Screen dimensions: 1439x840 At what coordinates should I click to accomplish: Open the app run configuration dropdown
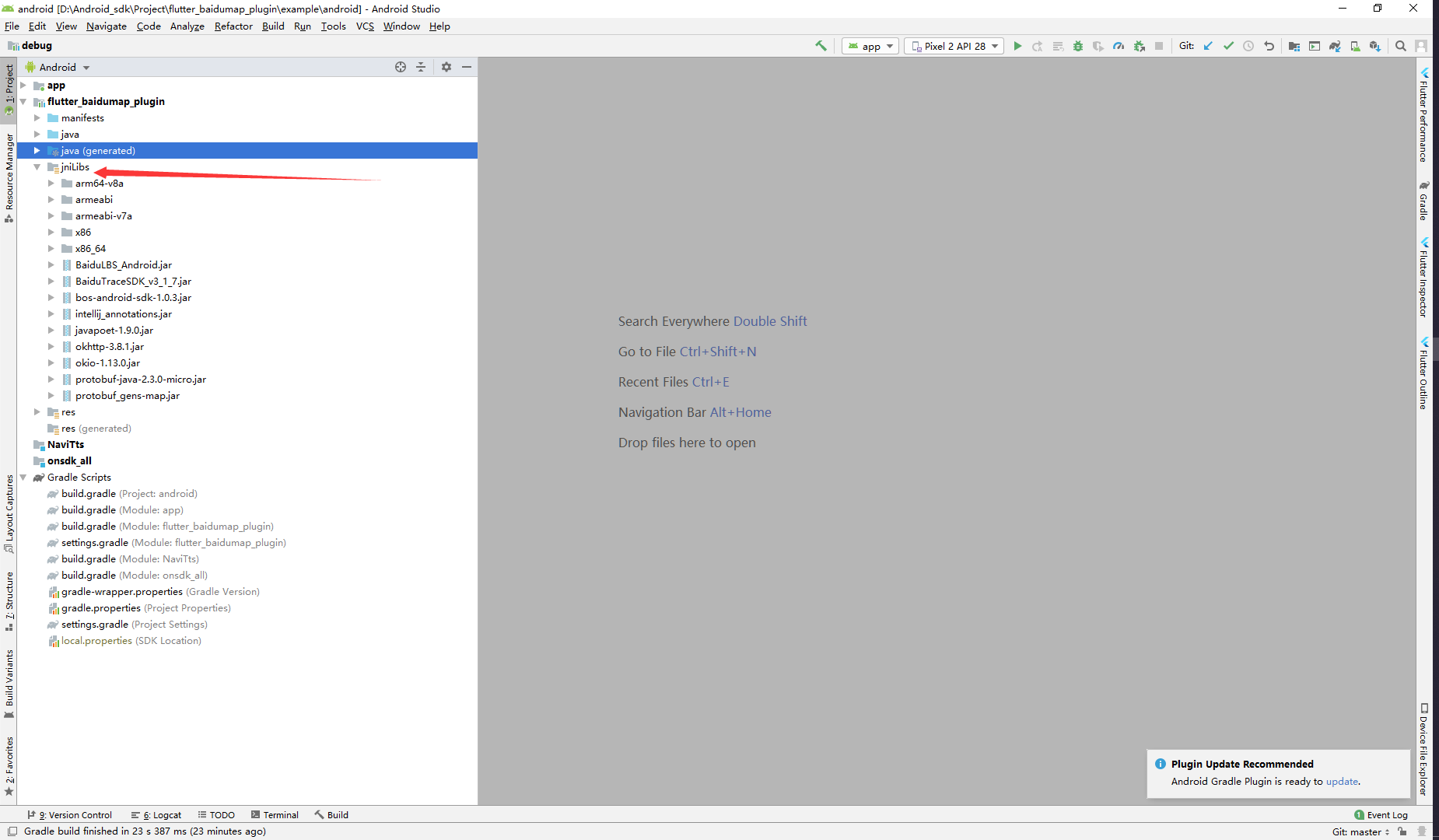coord(870,46)
